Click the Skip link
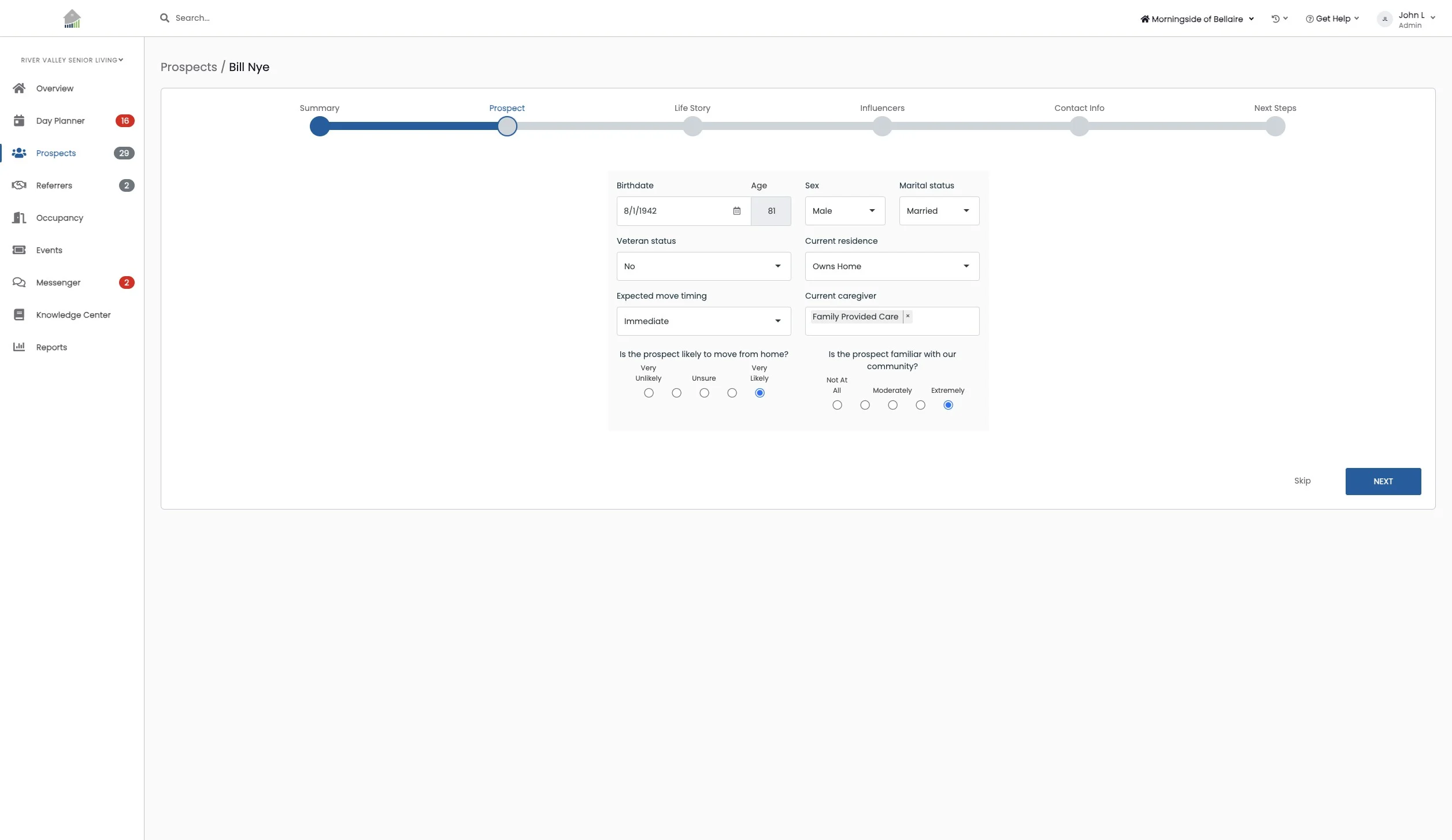This screenshot has height=840, width=1452. [x=1302, y=481]
